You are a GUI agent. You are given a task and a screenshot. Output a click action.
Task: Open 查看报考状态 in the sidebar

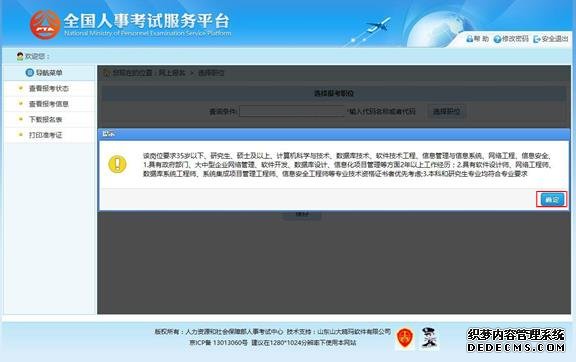[x=49, y=88]
